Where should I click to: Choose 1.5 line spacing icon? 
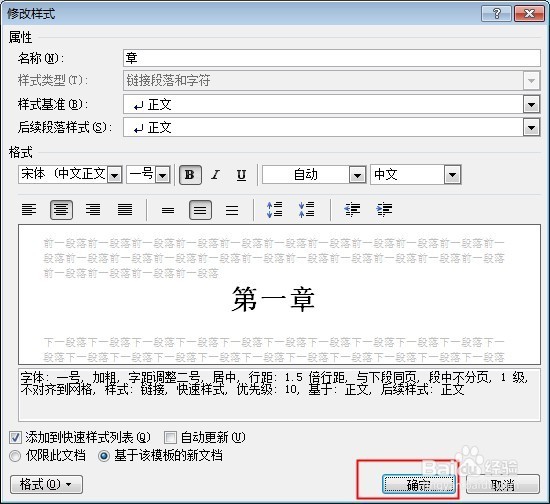(x=200, y=210)
